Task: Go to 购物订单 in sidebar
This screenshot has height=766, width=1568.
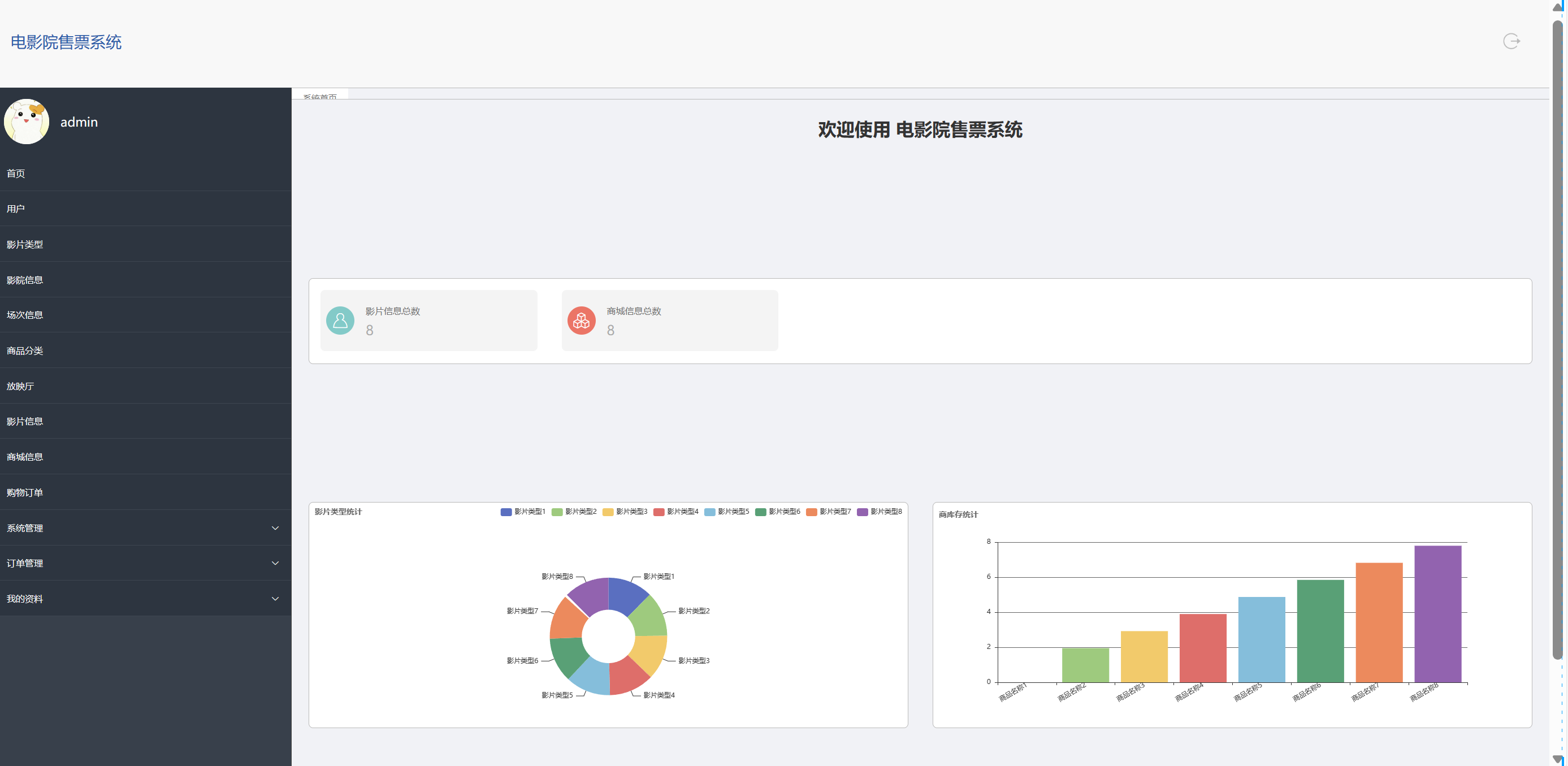Action: (25, 492)
